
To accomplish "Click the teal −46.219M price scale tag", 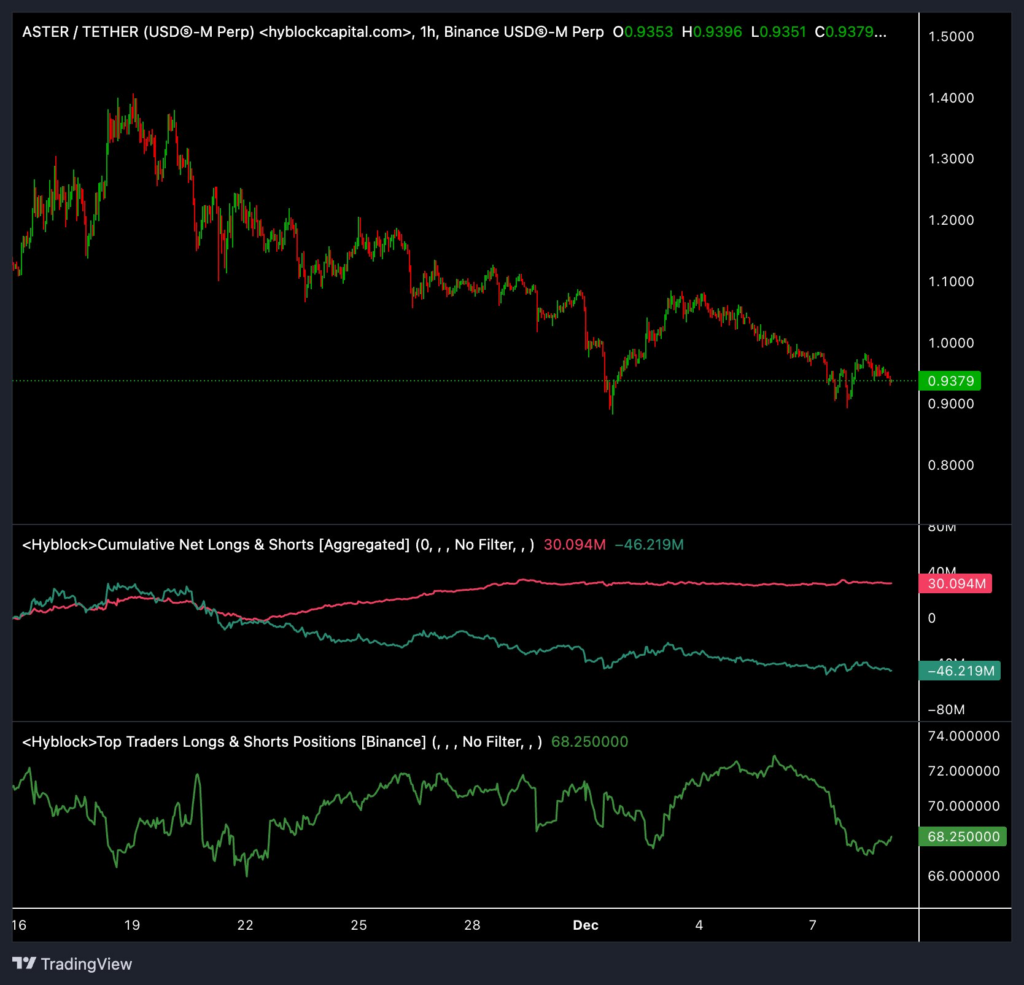I will pyautogui.click(x=959, y=671).
